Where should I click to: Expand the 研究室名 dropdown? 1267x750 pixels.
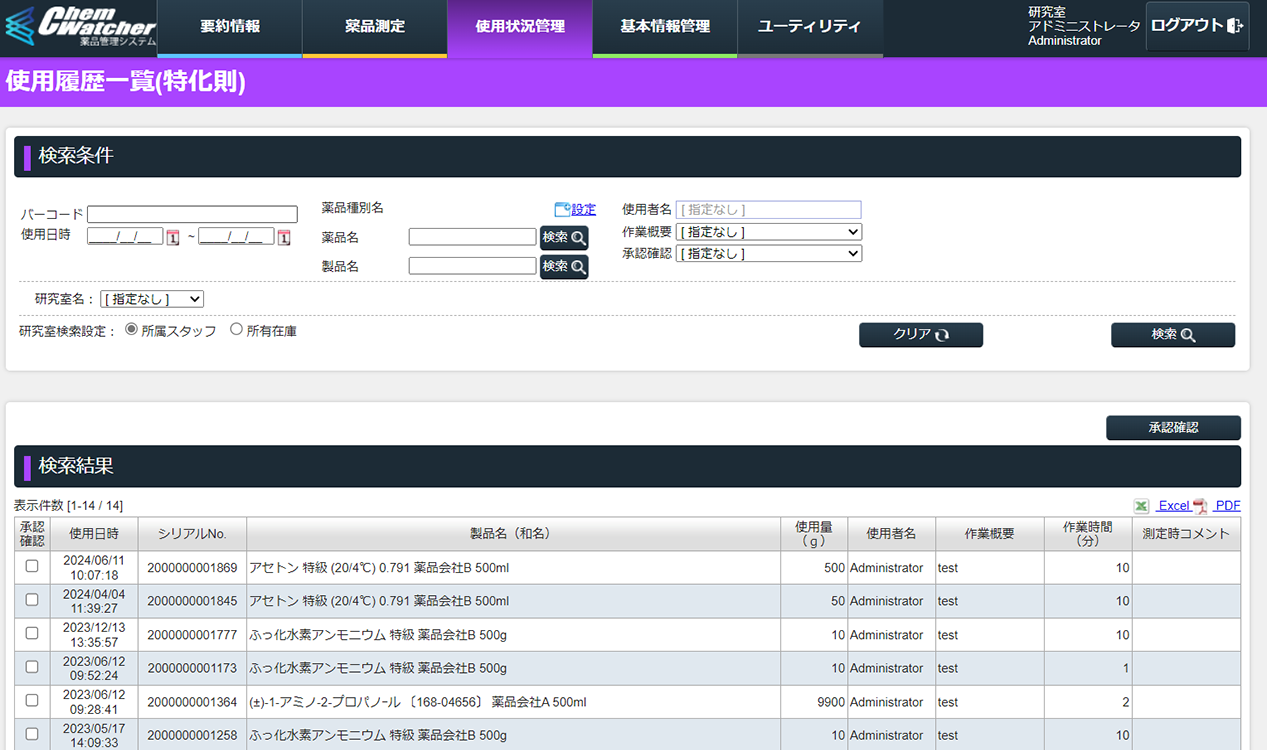(152, 299)
